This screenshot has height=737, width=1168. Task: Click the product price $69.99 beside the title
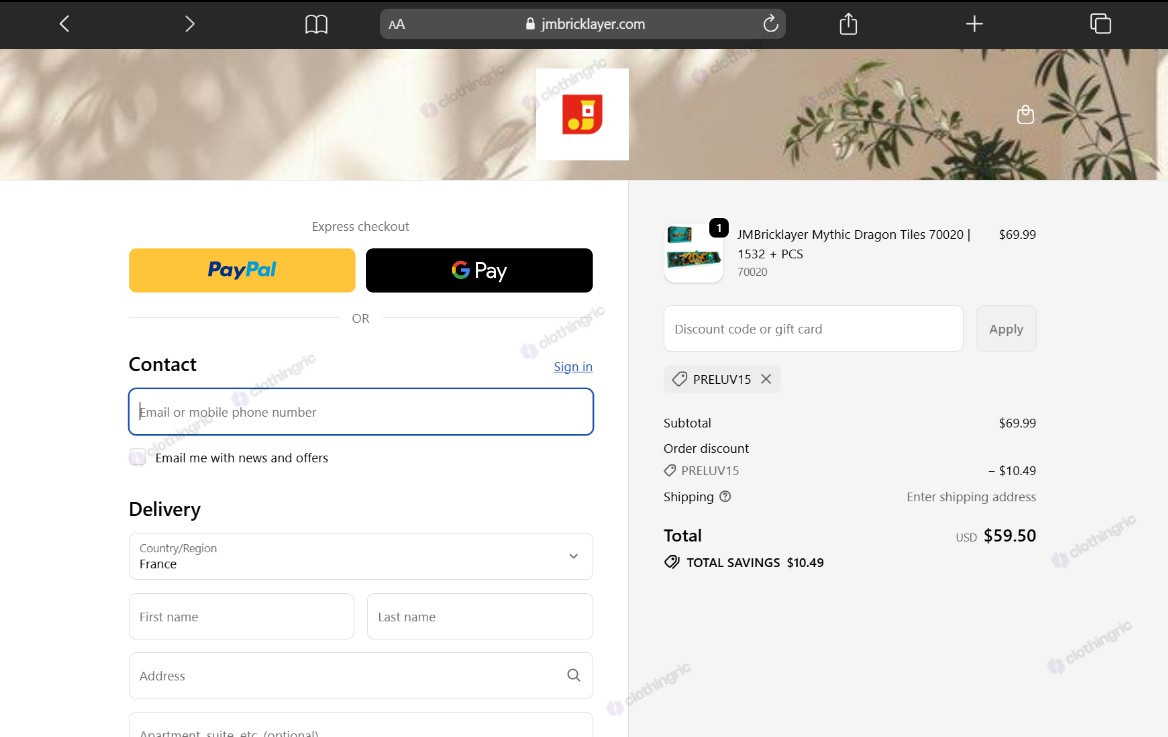[x=1017, y=235]
